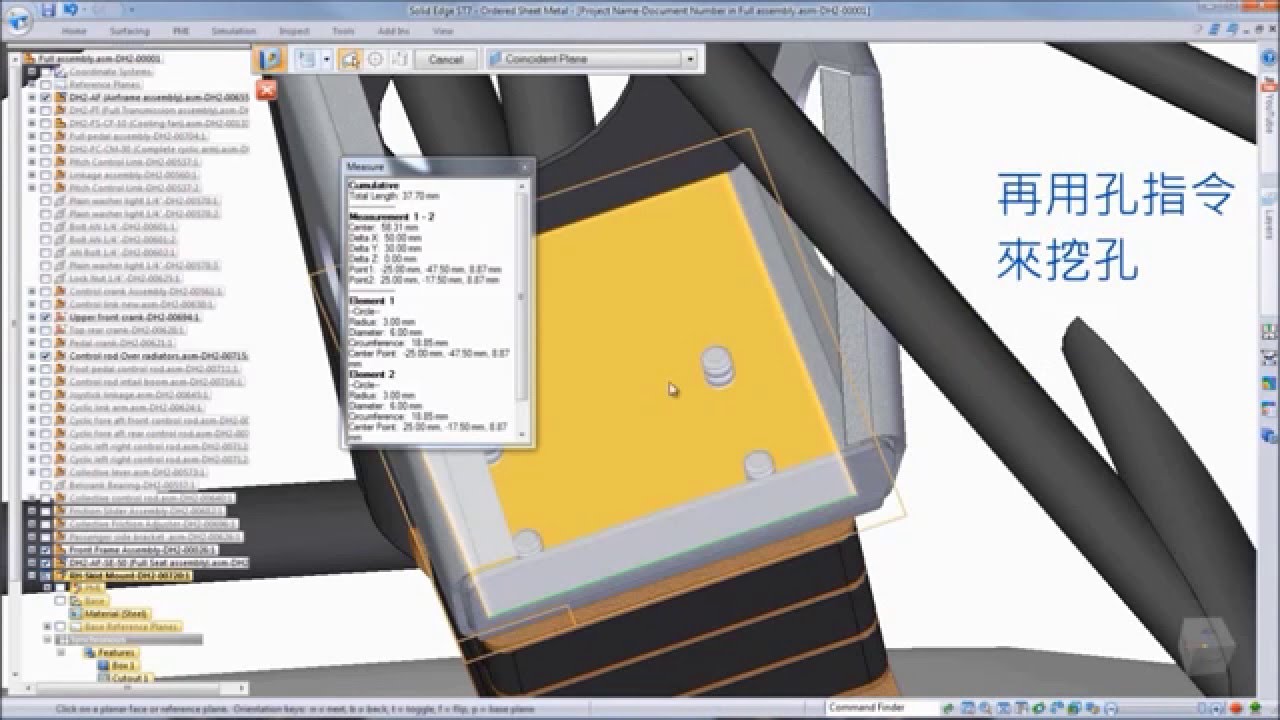Expand the Base Reference Planes node
Screen dimensions: 1280x720
[x=47, y=627]
